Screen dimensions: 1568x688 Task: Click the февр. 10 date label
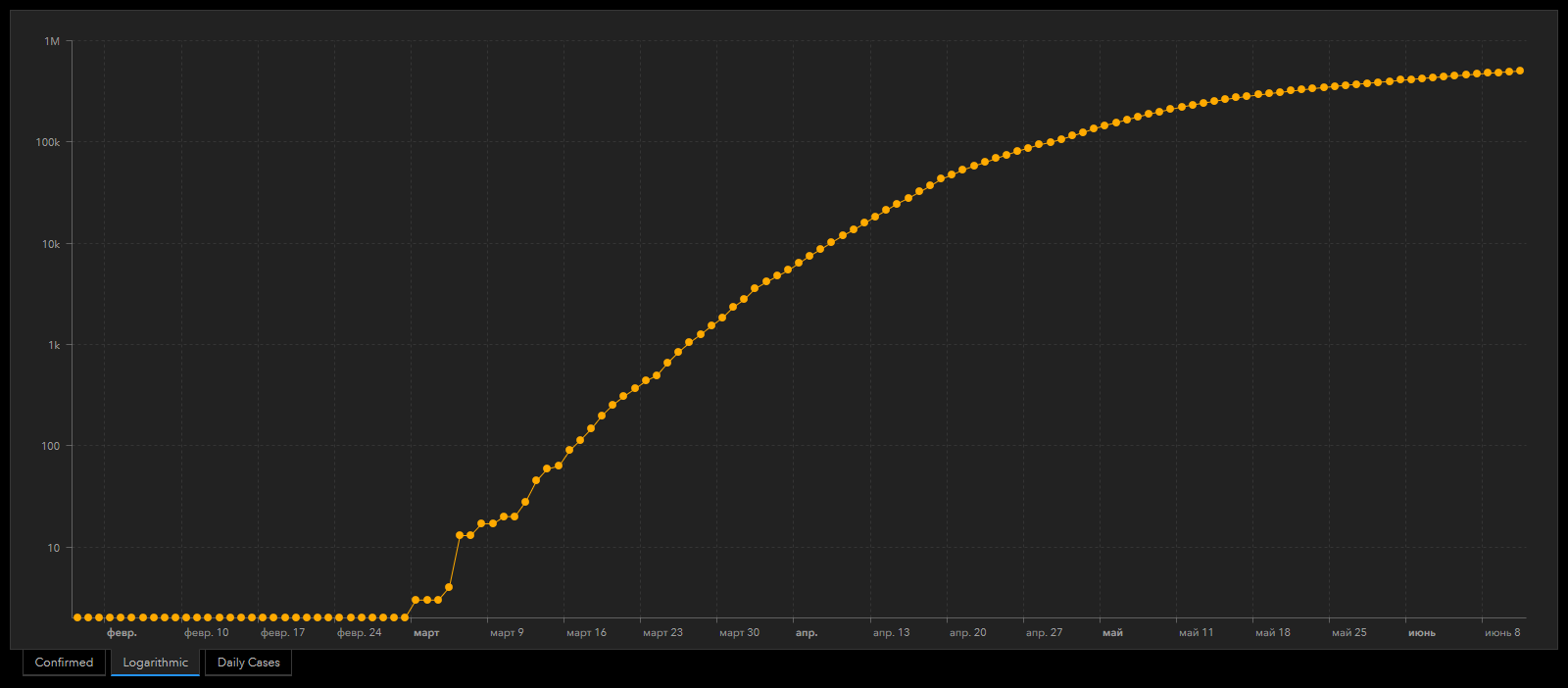pos(206,633)
